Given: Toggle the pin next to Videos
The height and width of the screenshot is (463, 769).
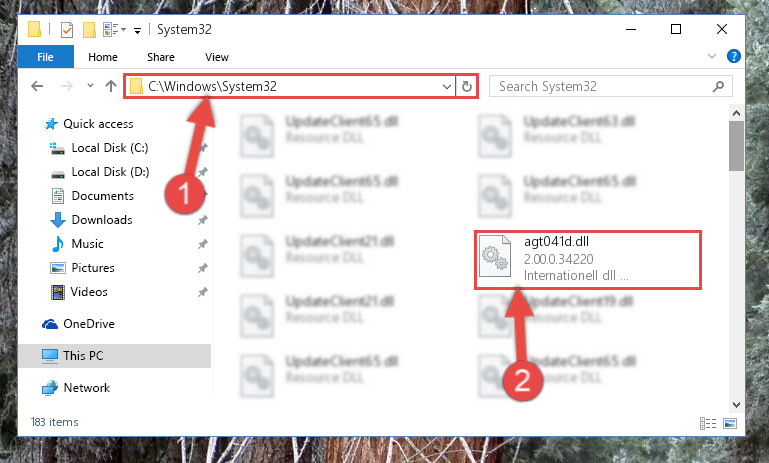Looking at the screenshot, I should pos(202,292).
